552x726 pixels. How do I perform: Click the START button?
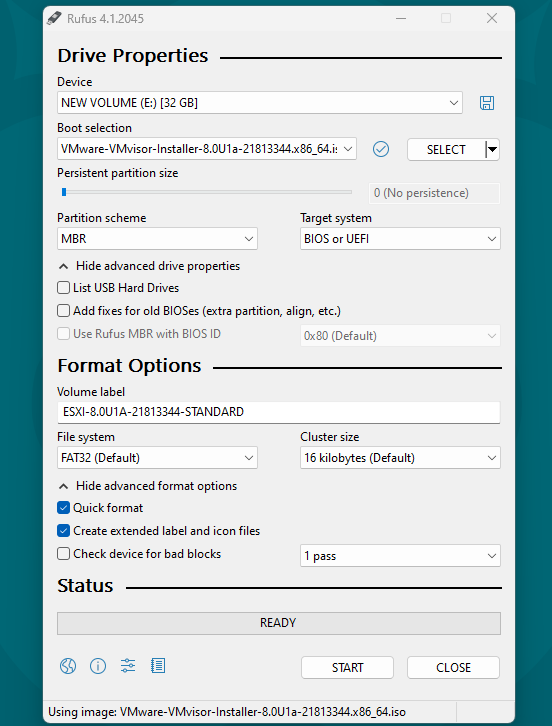347,668
